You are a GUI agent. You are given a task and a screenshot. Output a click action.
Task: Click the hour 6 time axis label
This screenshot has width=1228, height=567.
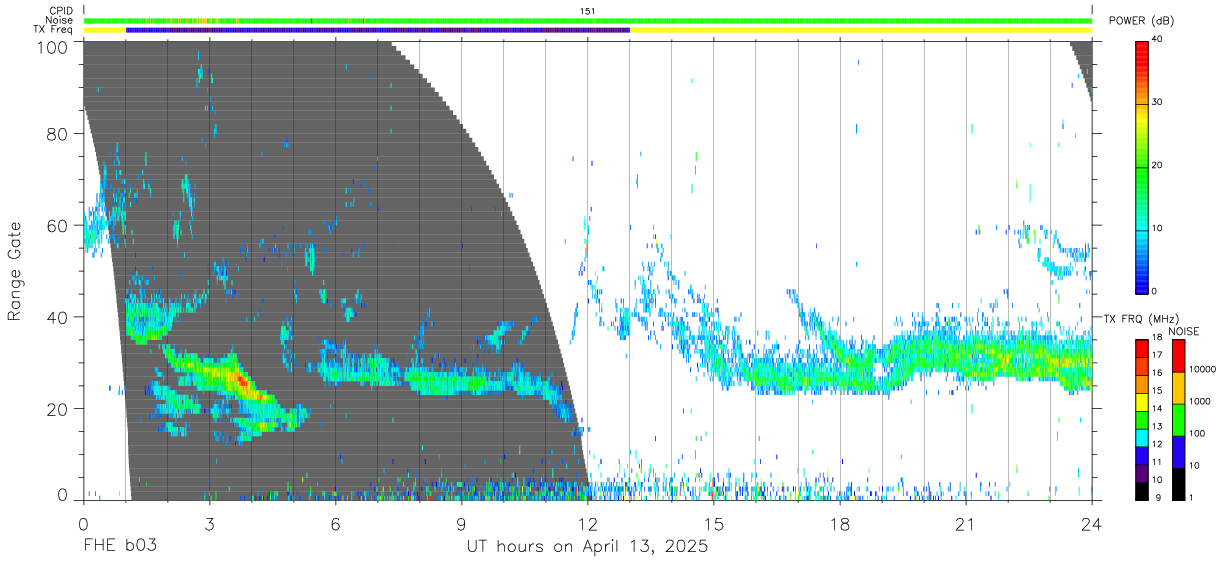click(x=335, y=523)
